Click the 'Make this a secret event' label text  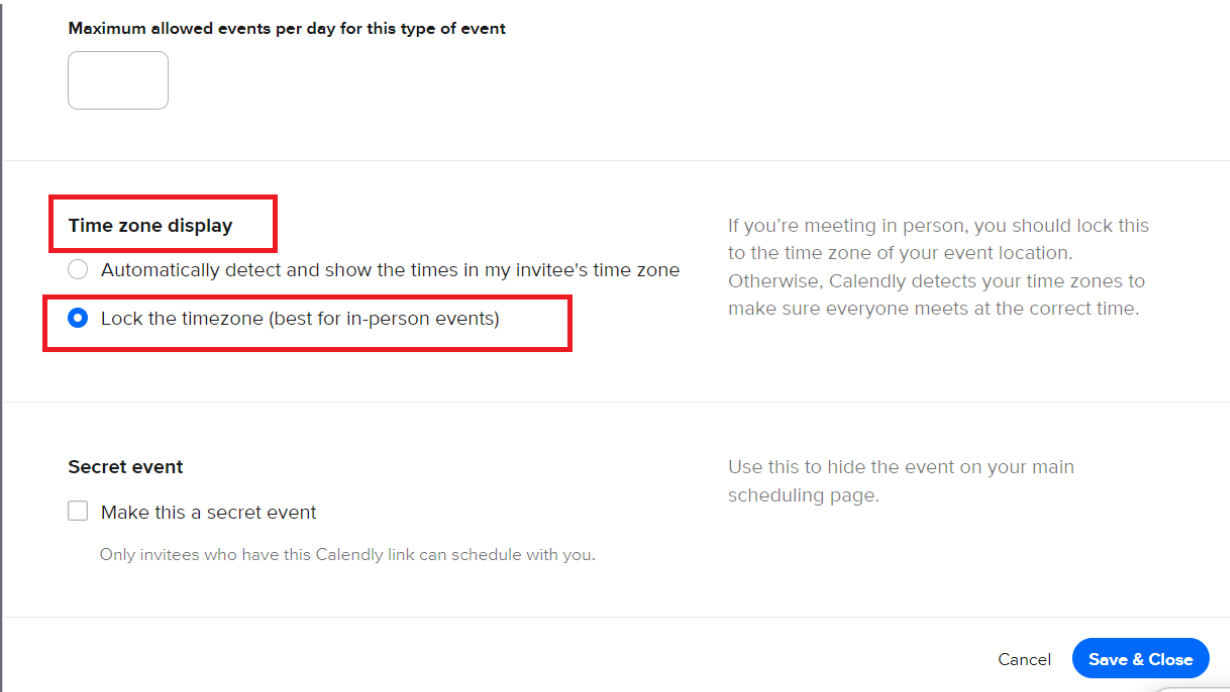208,513
